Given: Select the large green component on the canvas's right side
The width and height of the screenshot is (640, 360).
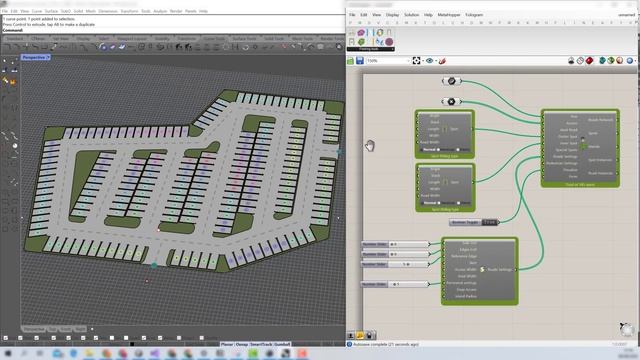Looking at the screenshot, I should point(580,149).
